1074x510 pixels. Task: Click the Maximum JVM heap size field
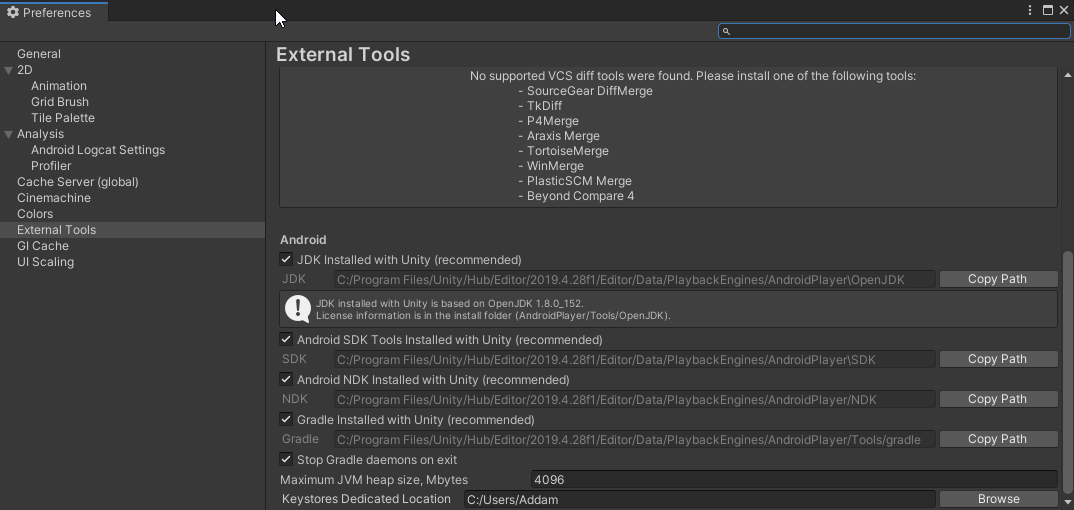pyautogui.click(x=795, y=479)
